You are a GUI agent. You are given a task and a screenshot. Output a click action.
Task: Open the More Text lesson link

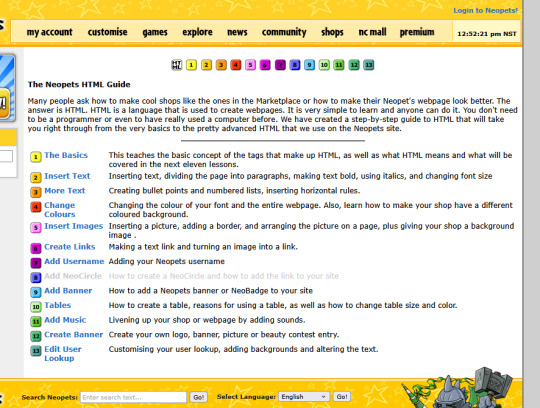click(64, 191)
